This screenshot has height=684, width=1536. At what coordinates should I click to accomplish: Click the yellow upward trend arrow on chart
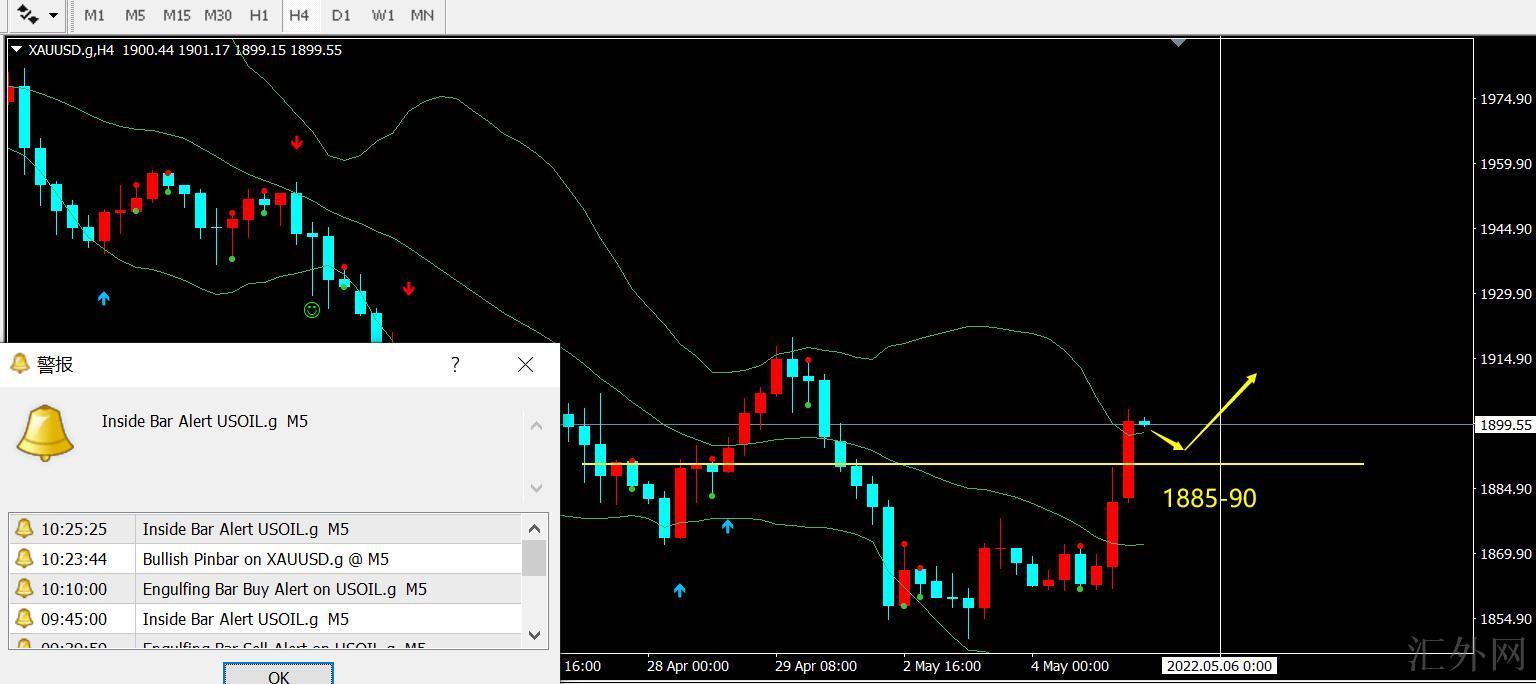pos(1222,410)
